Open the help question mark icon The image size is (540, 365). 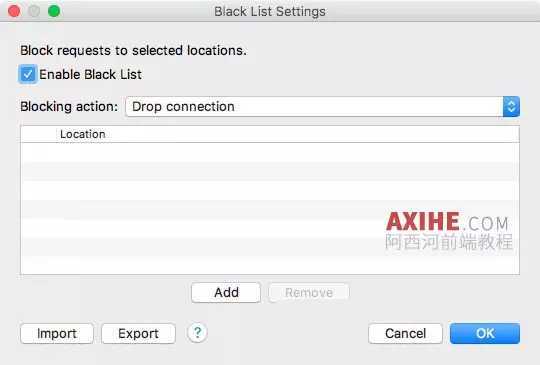pyautogui.click(x=197, y=333)
